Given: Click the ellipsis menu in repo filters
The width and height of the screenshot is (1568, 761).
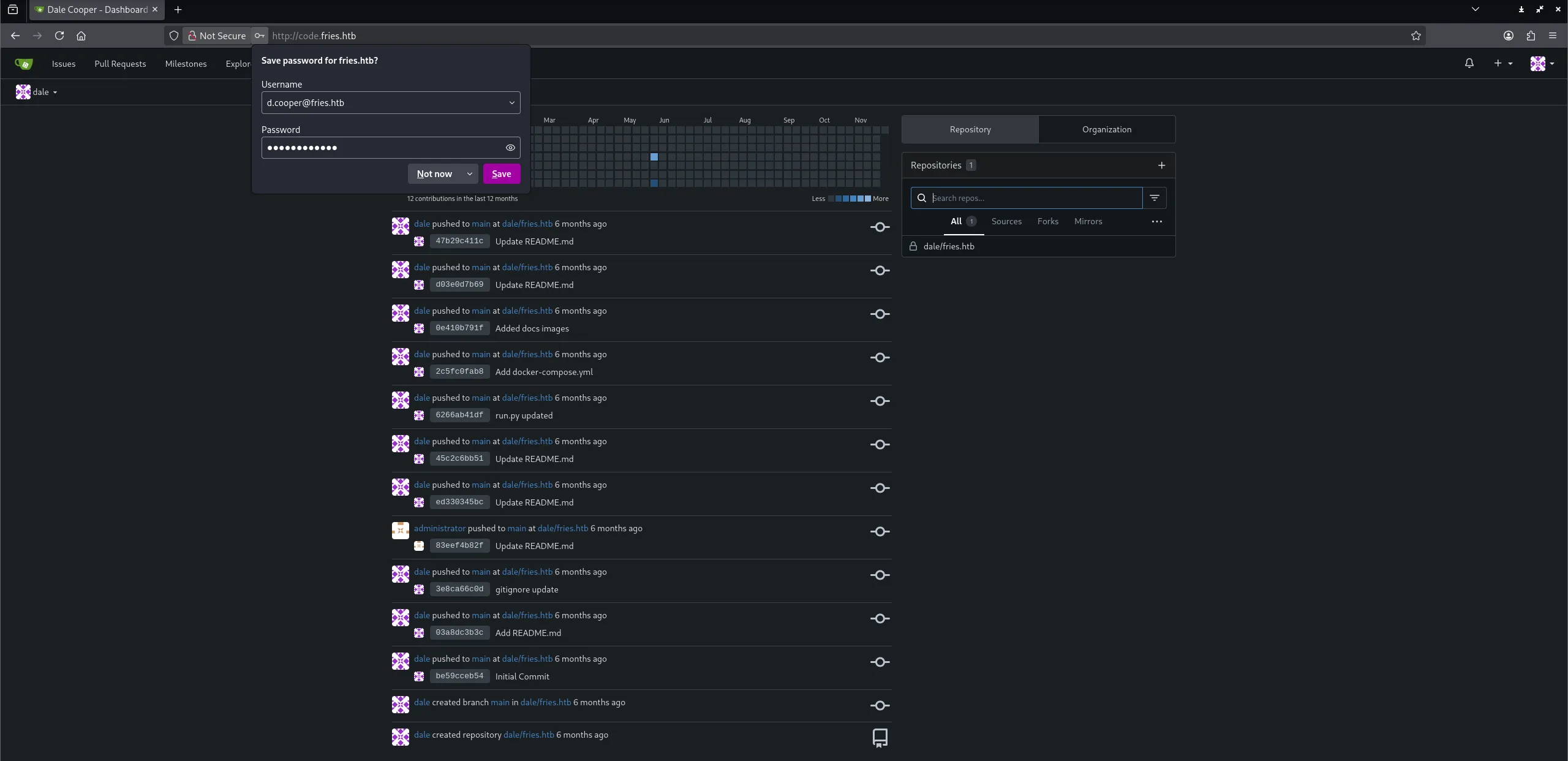Looking at the screenshot, I should pos(1156,222).
